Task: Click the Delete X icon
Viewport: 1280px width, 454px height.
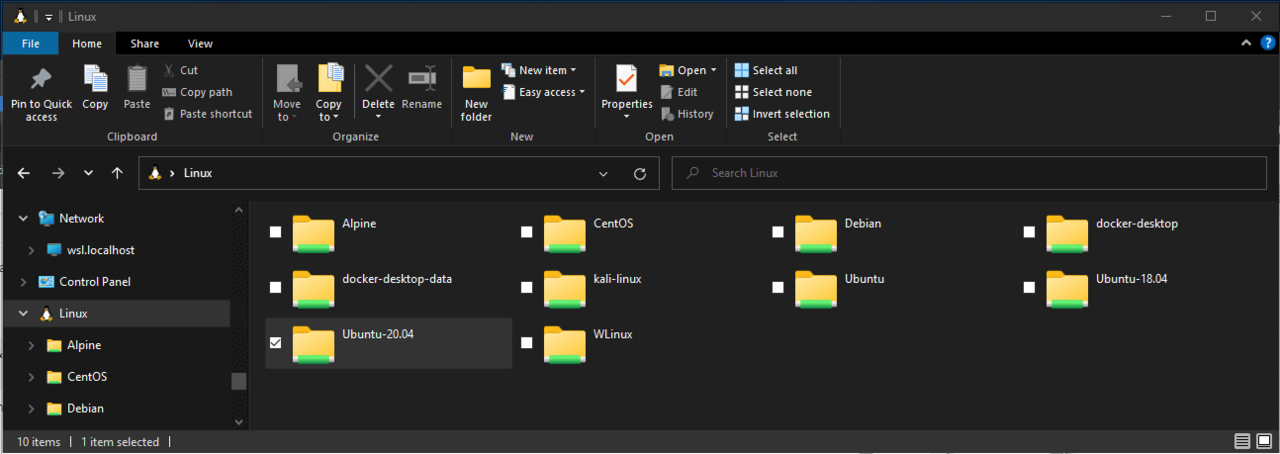Action: click(x=378, y=78)
